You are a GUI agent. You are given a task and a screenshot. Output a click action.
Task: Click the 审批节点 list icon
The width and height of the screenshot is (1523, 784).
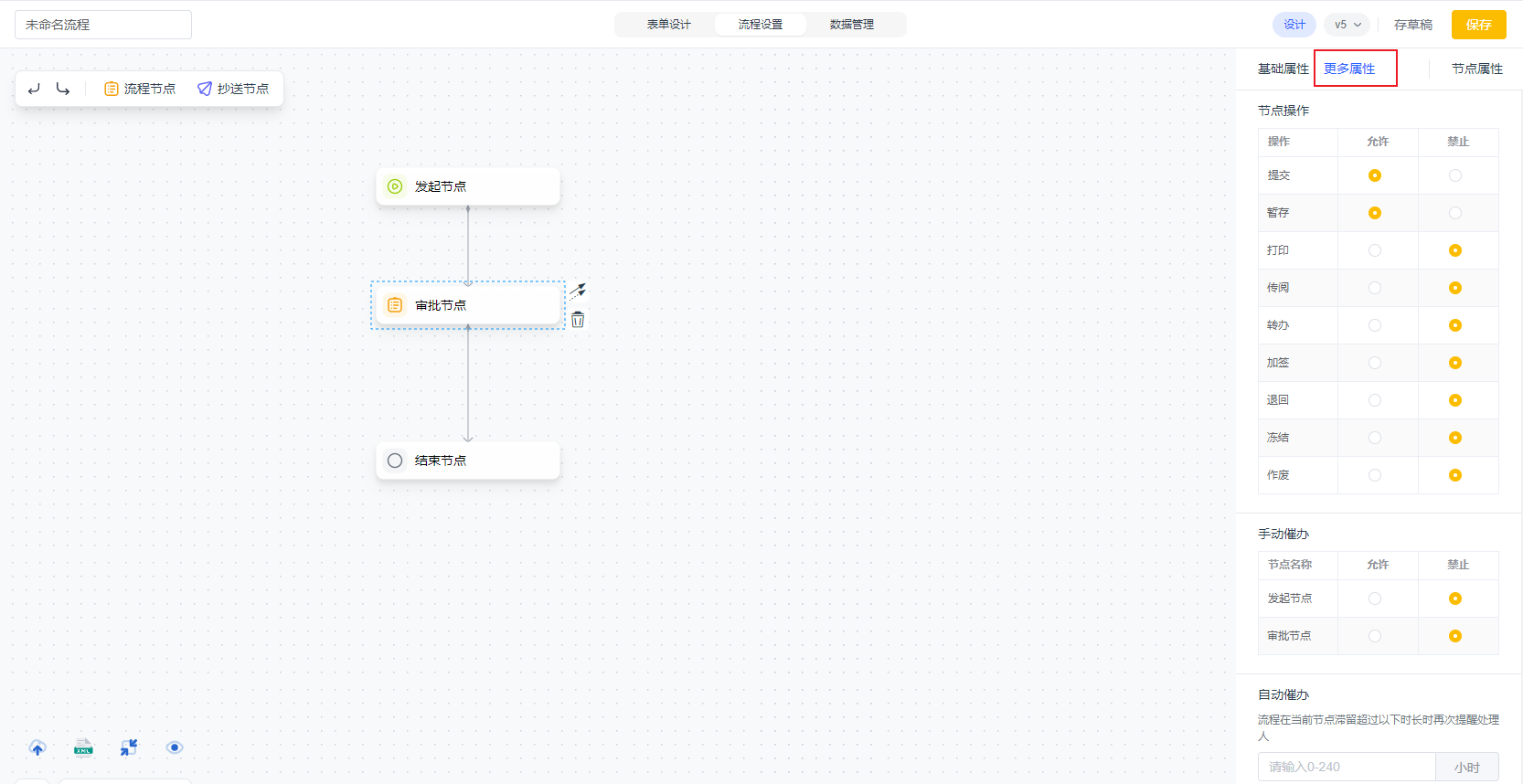395,305
